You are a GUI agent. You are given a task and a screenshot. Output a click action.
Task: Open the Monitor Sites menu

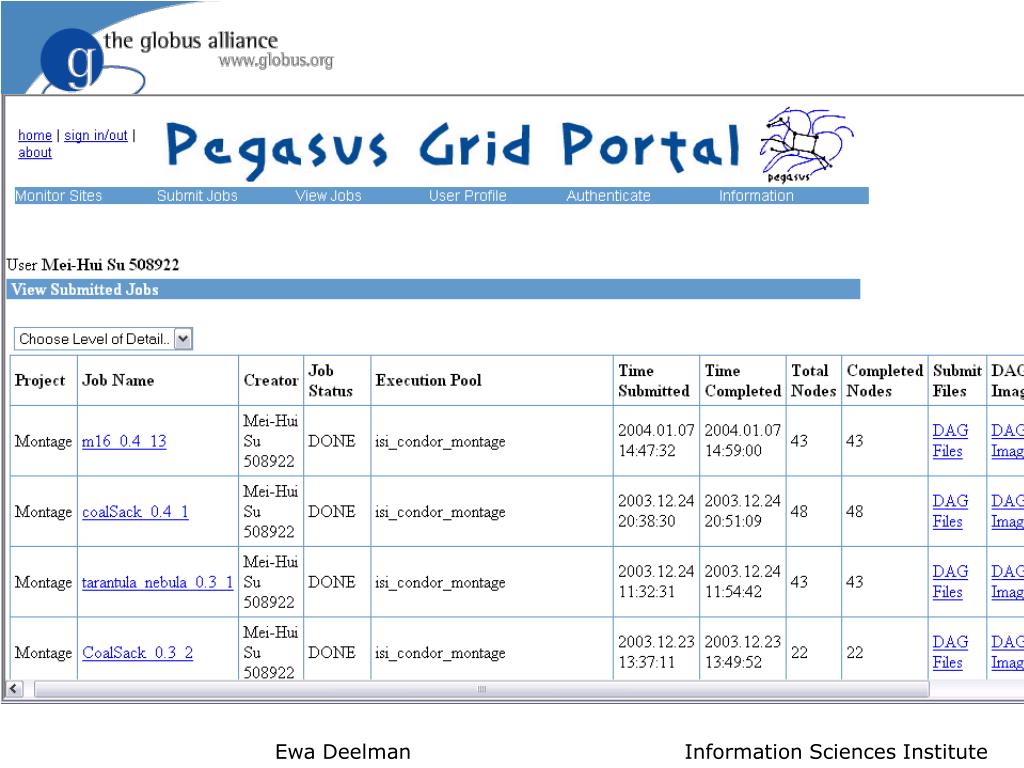58,195
